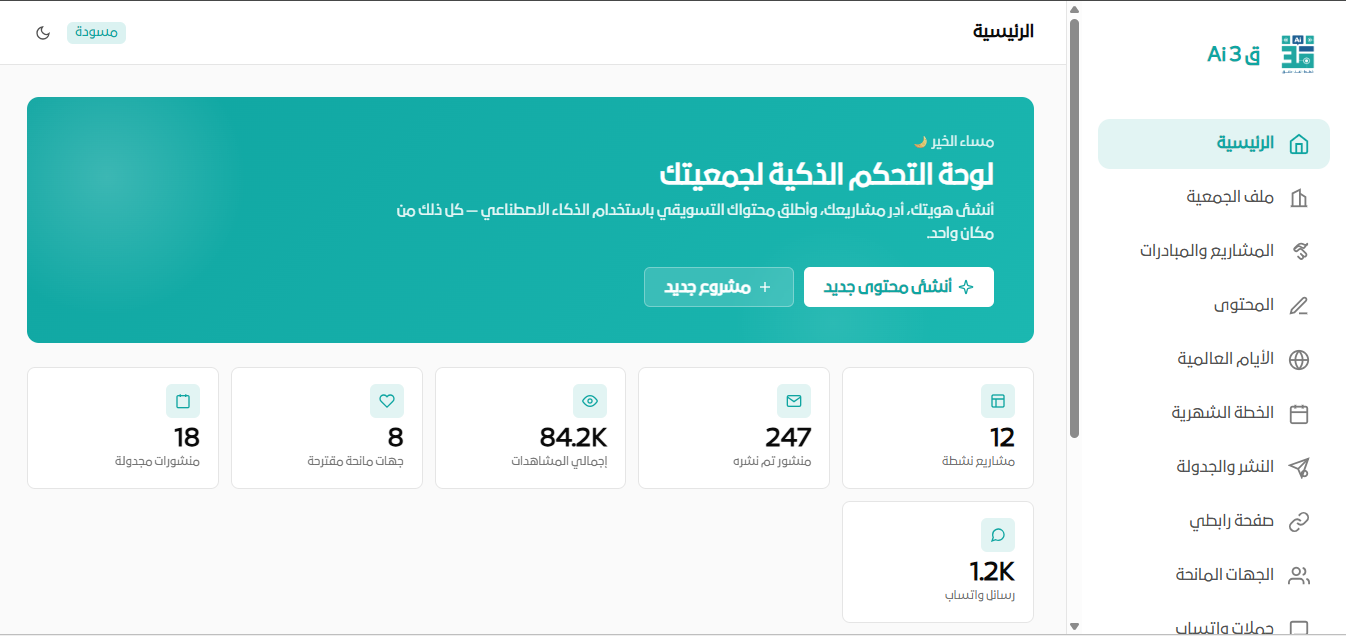Screen dimensions: 1346x636
Task: Click the paper plane icon beside النشر والجدولة
Action: pyautogui.click(x=1299, y=468)
